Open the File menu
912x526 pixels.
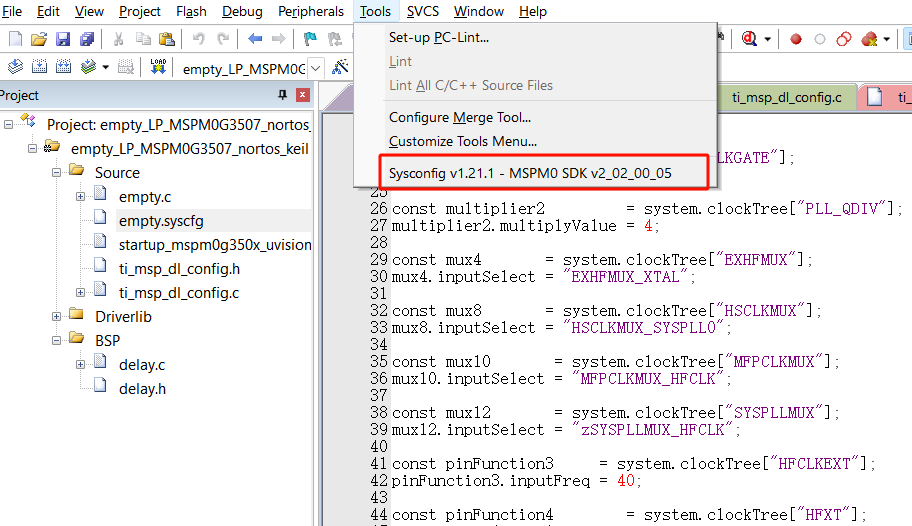pos(11,11)
